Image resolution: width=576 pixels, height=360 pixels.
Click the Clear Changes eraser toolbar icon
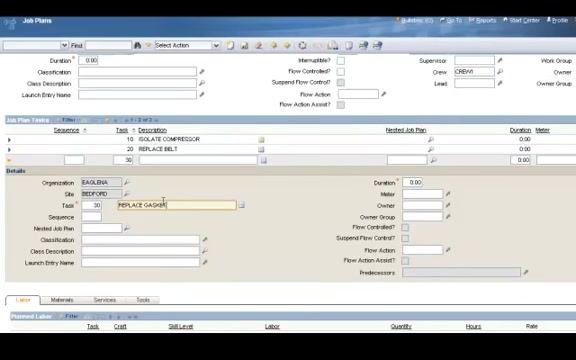pos(259,45)
